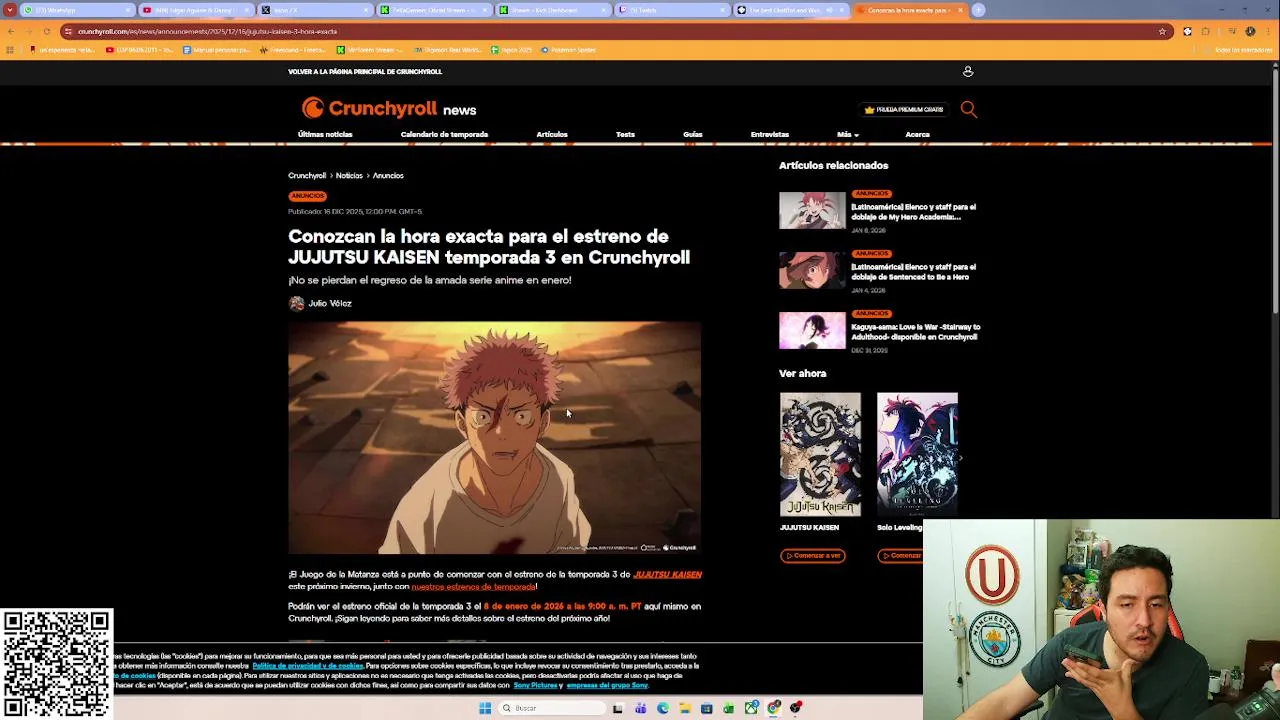Open the Pokemon Quetes bookmark
Image resolution: width=1280 pixels, height=720 pixels.
(x=569, y=50)
